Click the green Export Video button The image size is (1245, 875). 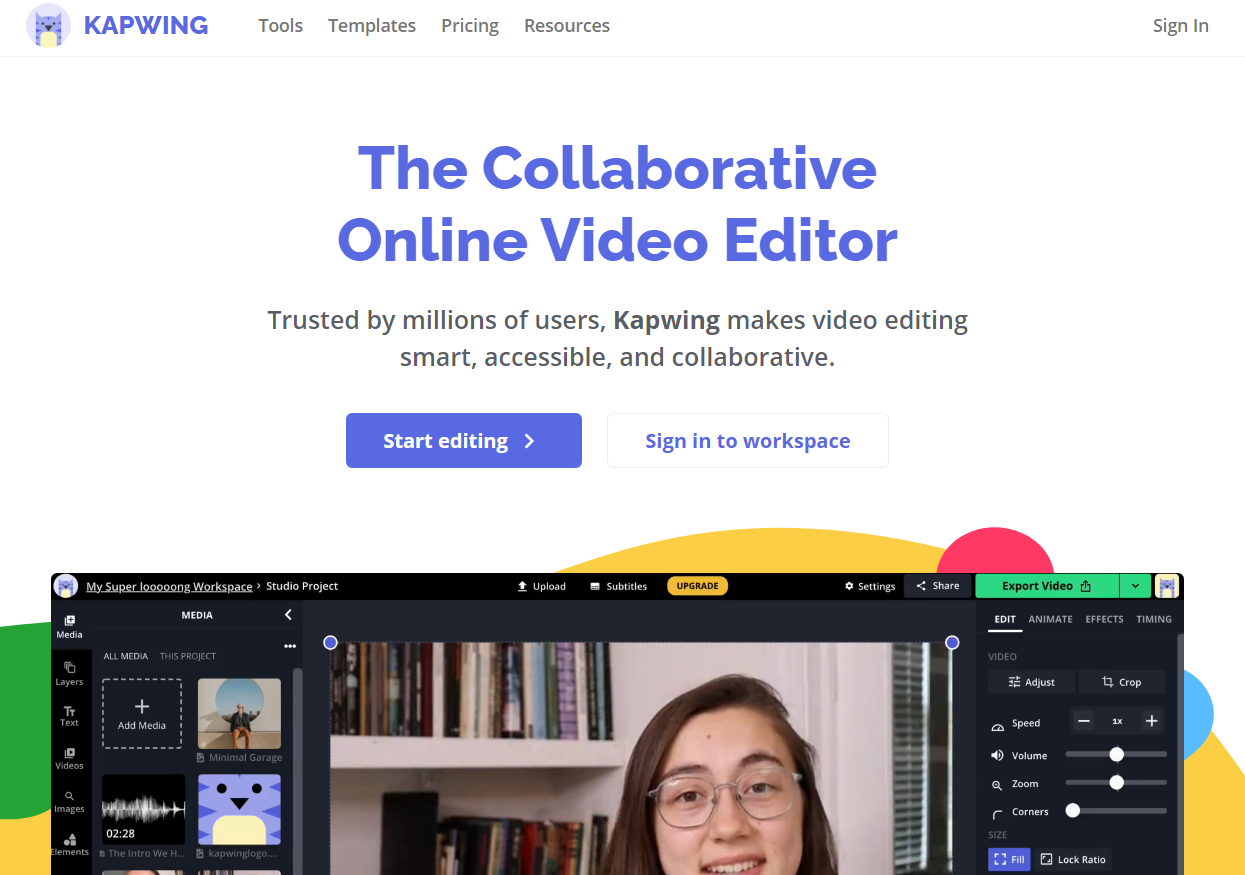click(1047, 586)
